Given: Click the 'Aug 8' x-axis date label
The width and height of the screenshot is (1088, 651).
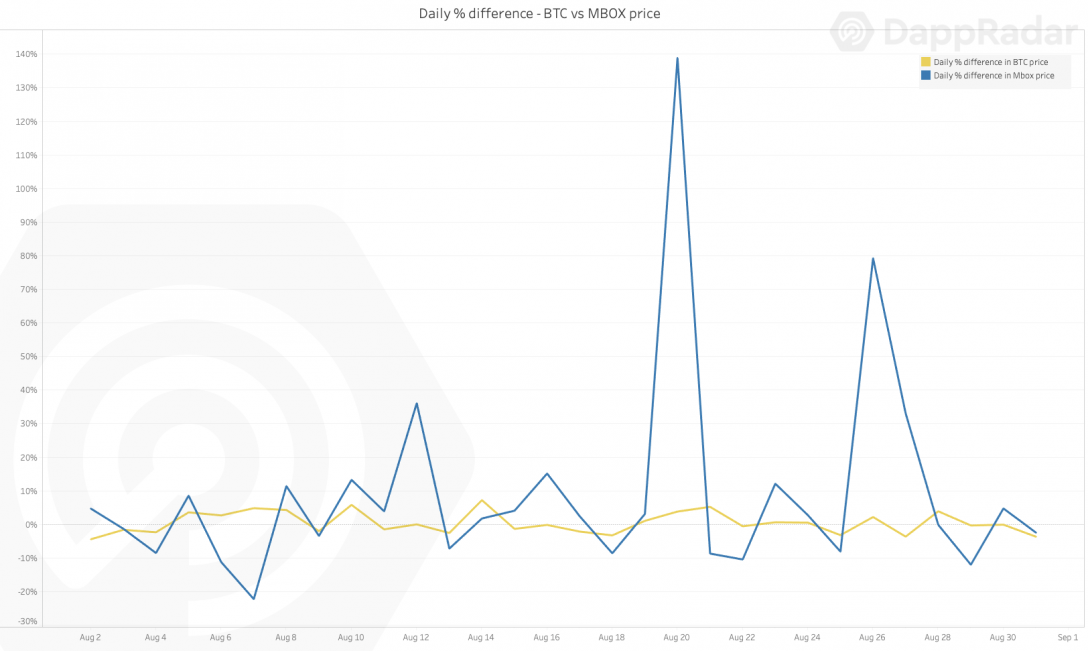Looking at the screenshot, I should pyautogui.click(x=286, y=637).
